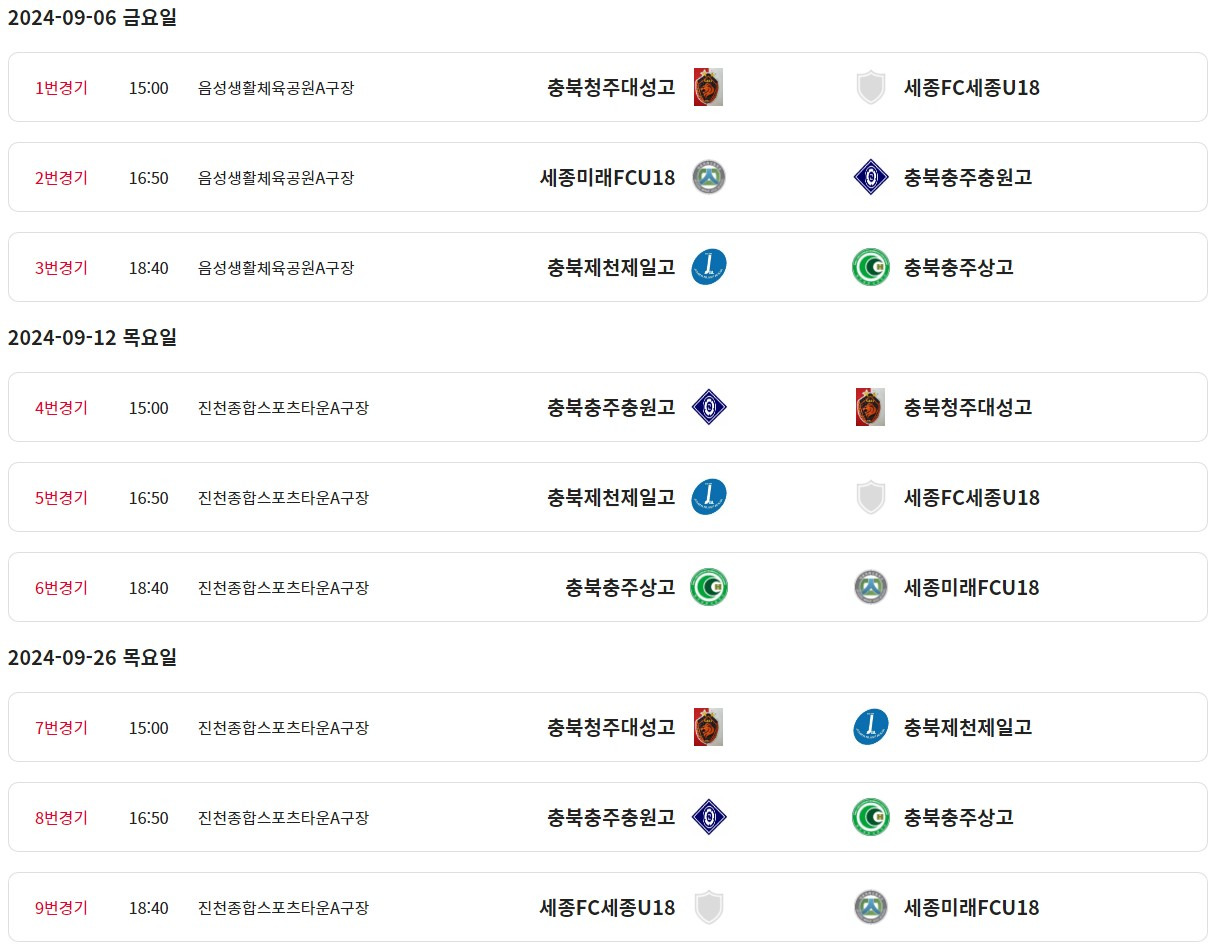1217x946 pixels.
Task: Click 충북청주대성고 crest in match 4
Action: tap(871, 407)
